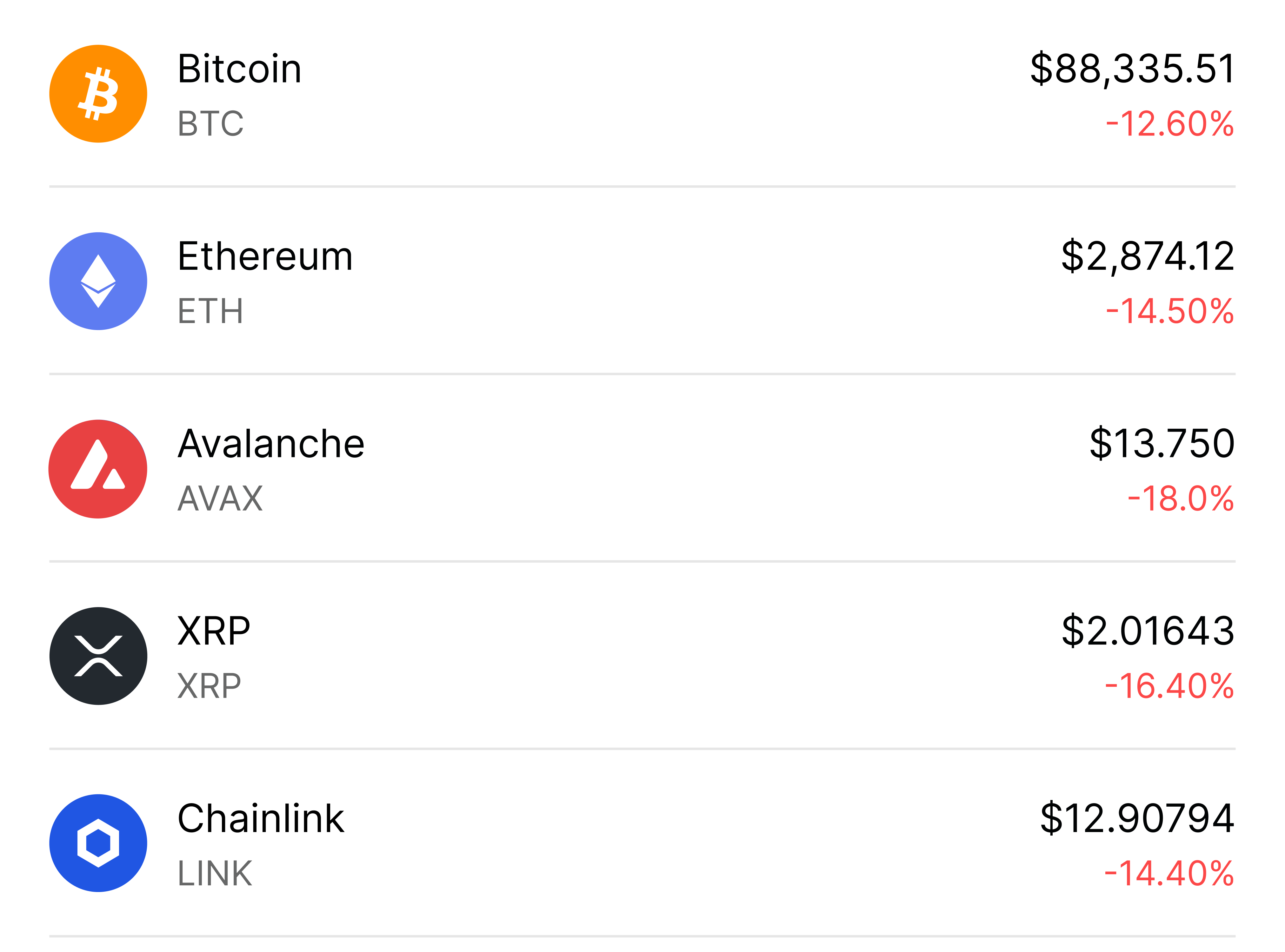Tap the Ethereum diamond logo icon

[98, 281]
